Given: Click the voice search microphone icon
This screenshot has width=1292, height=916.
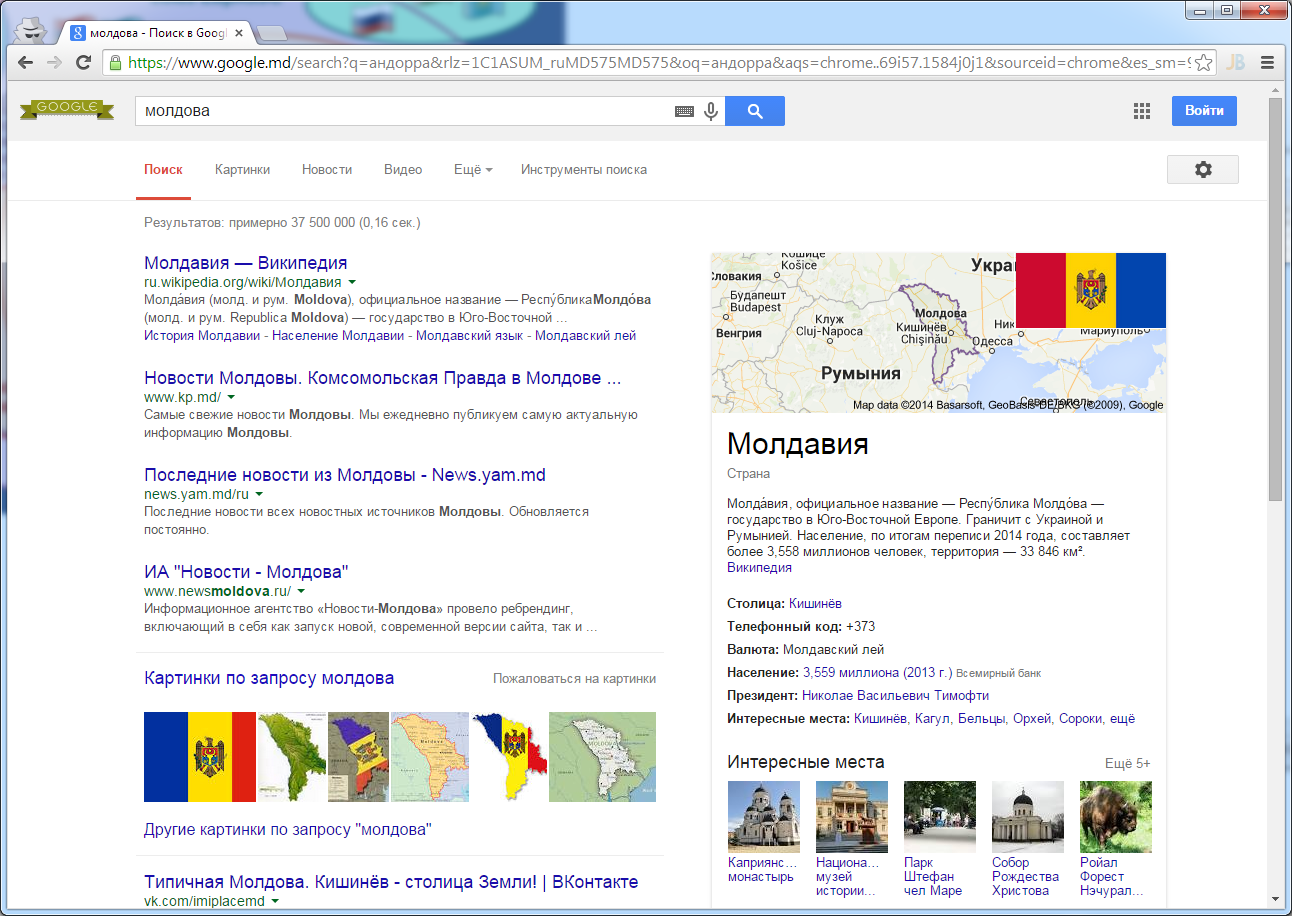Looking at the screenshot, I should [711, 111].
